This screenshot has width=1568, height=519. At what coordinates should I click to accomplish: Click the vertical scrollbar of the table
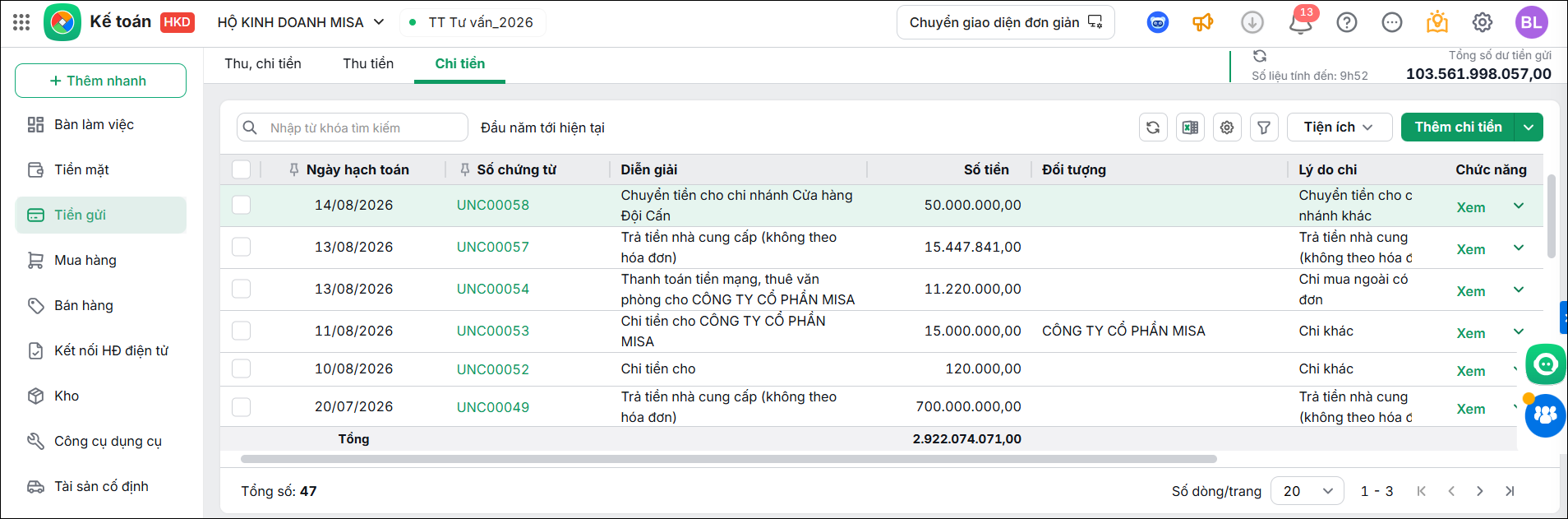1551,216
